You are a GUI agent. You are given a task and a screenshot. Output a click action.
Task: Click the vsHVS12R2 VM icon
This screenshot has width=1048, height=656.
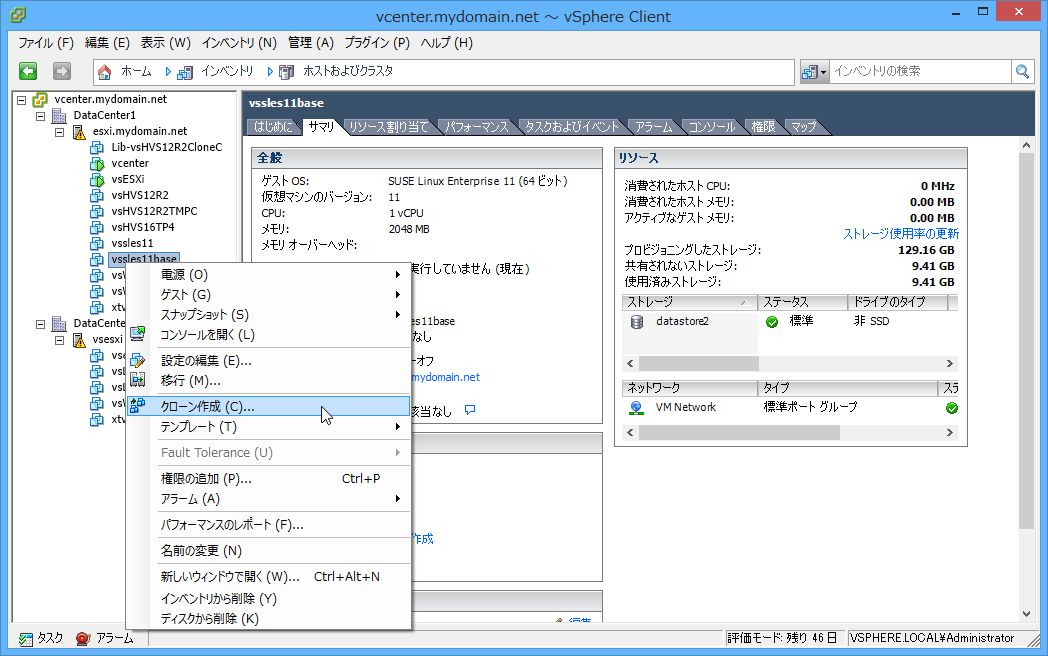pyautogui.click(x=98, y=196)
